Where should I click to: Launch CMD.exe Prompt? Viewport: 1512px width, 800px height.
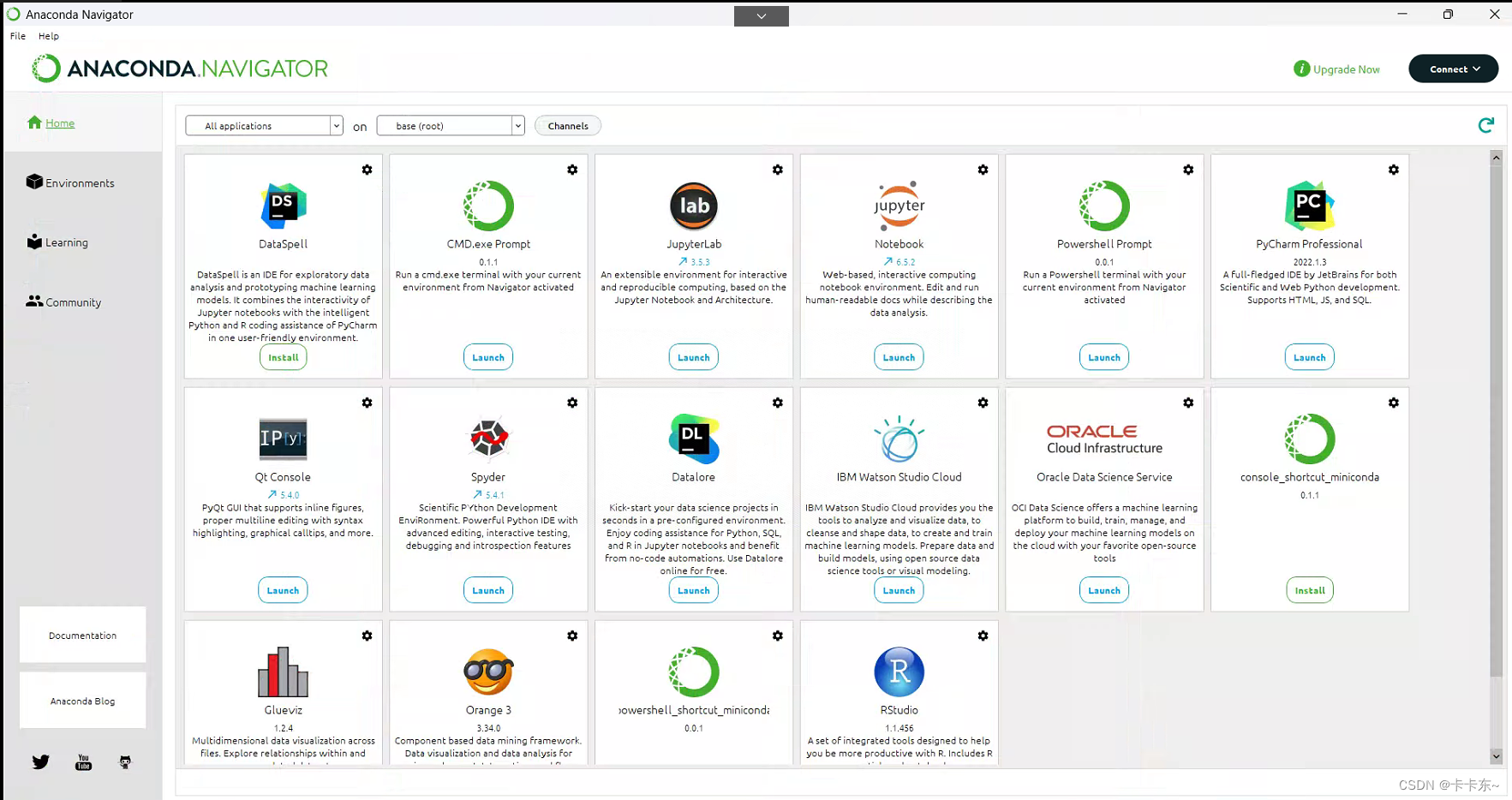(488, 357)
